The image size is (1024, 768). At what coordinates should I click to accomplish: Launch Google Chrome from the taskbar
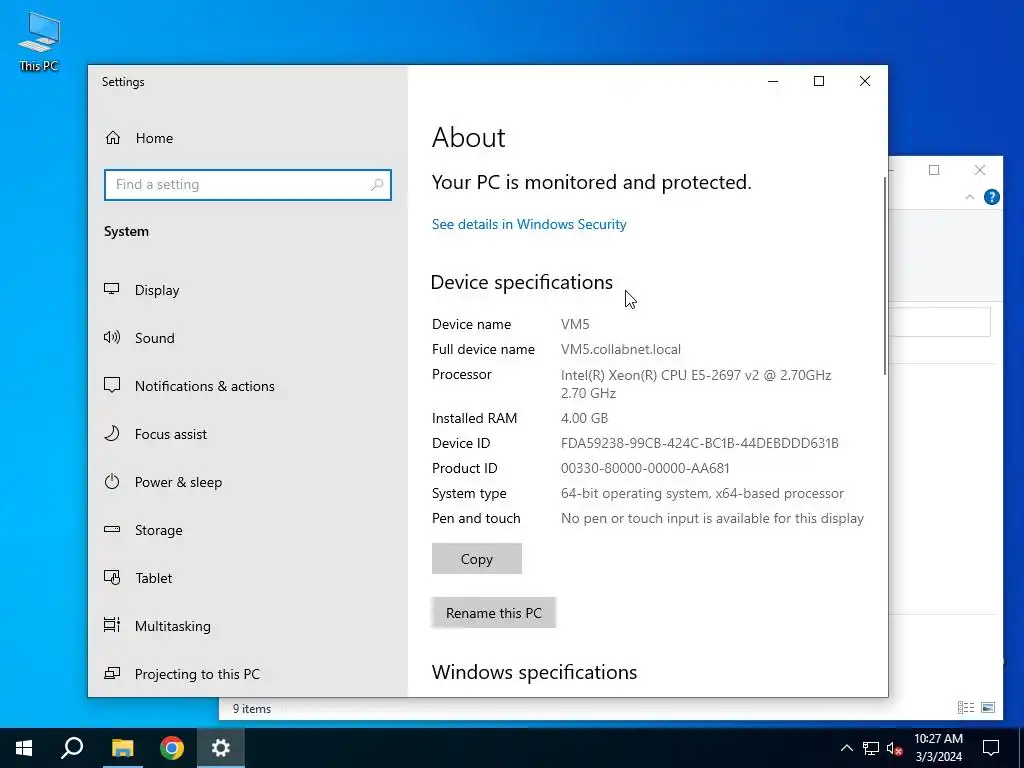pos(172,748)
